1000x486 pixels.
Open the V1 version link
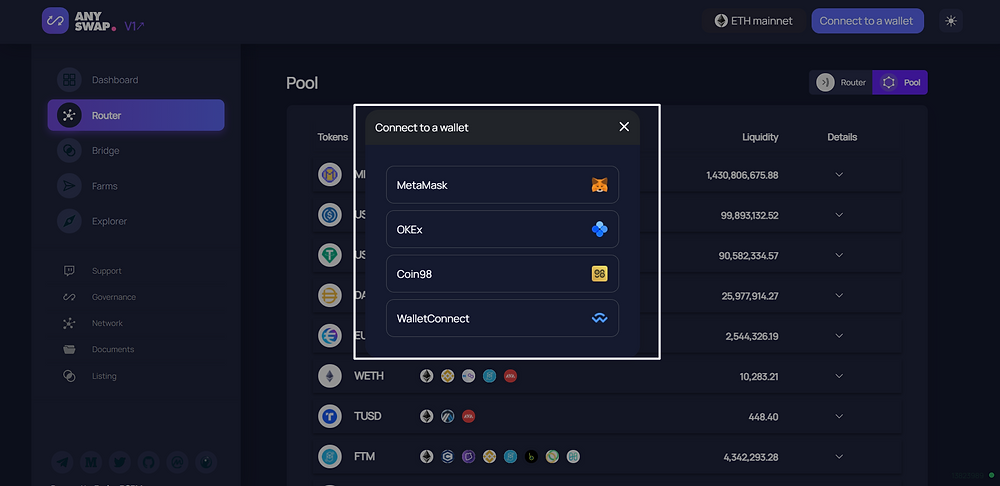(x=134, y=26)
